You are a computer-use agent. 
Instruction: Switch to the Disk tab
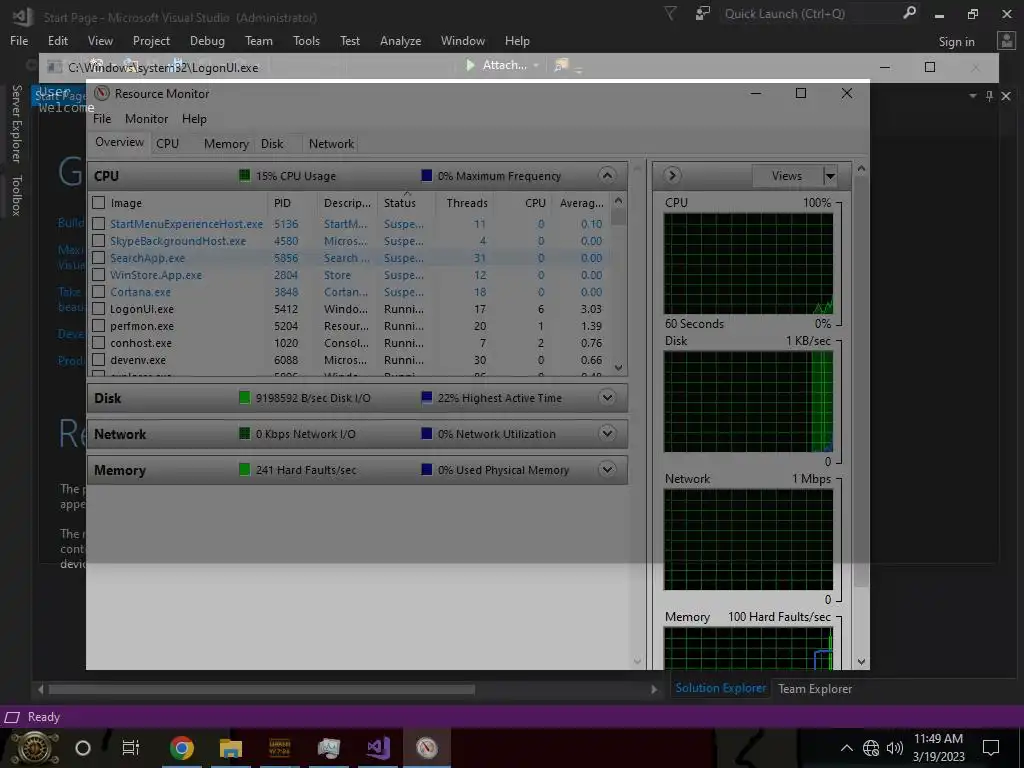click(x=272, y=144)
